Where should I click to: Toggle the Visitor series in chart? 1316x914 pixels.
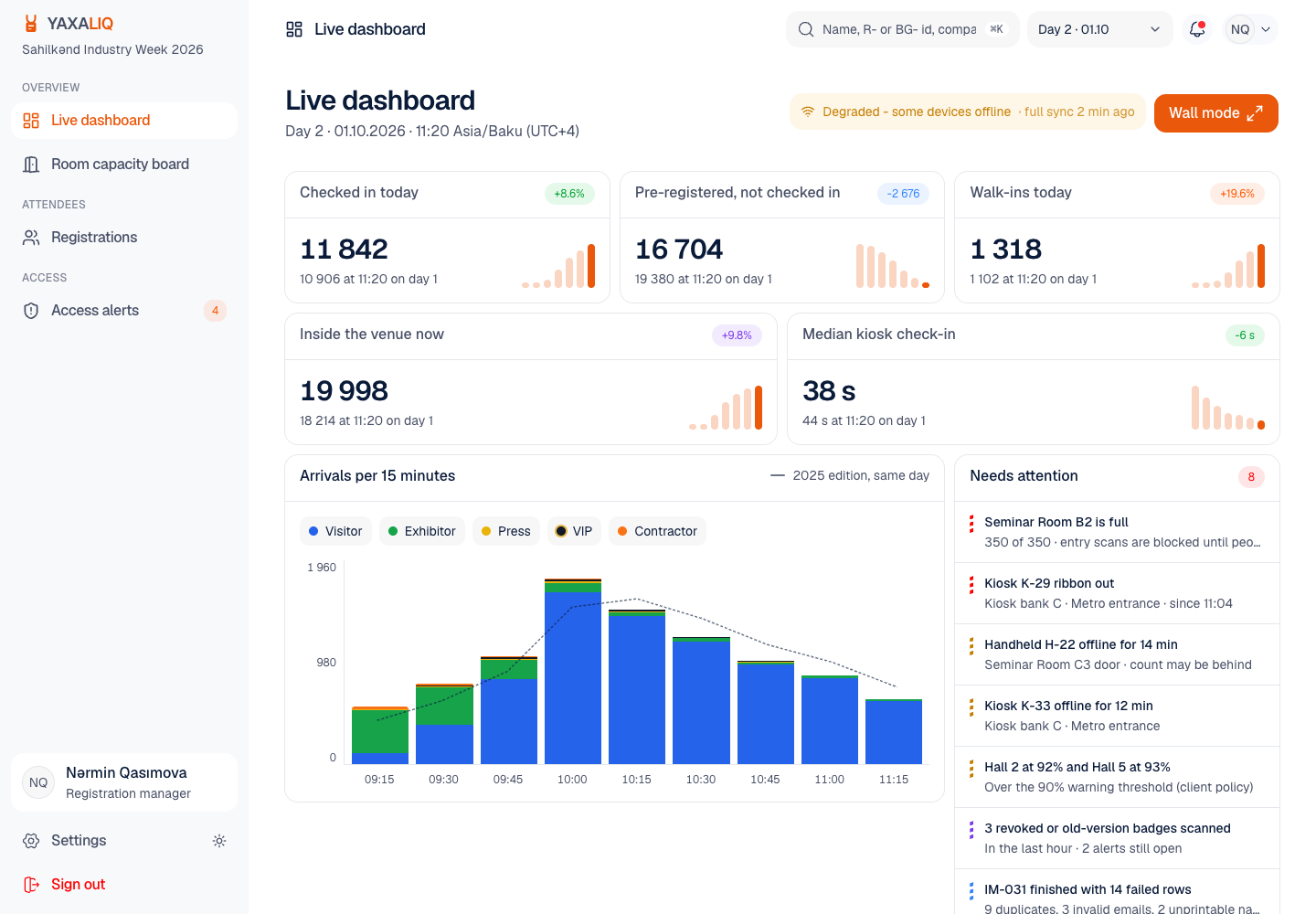coord(335,531)
